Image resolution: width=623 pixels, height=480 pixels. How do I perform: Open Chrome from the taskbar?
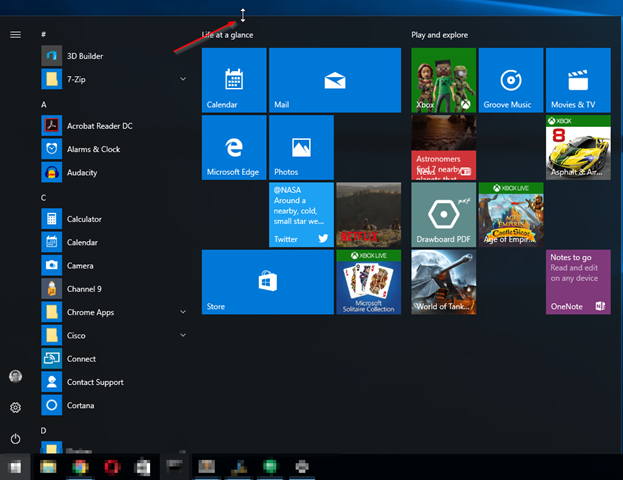[80, 467]
